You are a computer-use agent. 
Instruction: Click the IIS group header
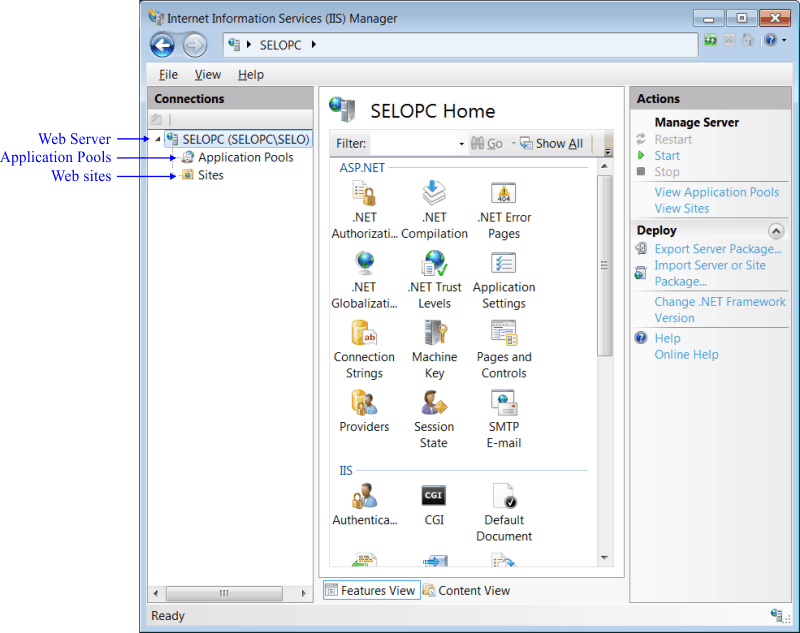coord(346,470)
